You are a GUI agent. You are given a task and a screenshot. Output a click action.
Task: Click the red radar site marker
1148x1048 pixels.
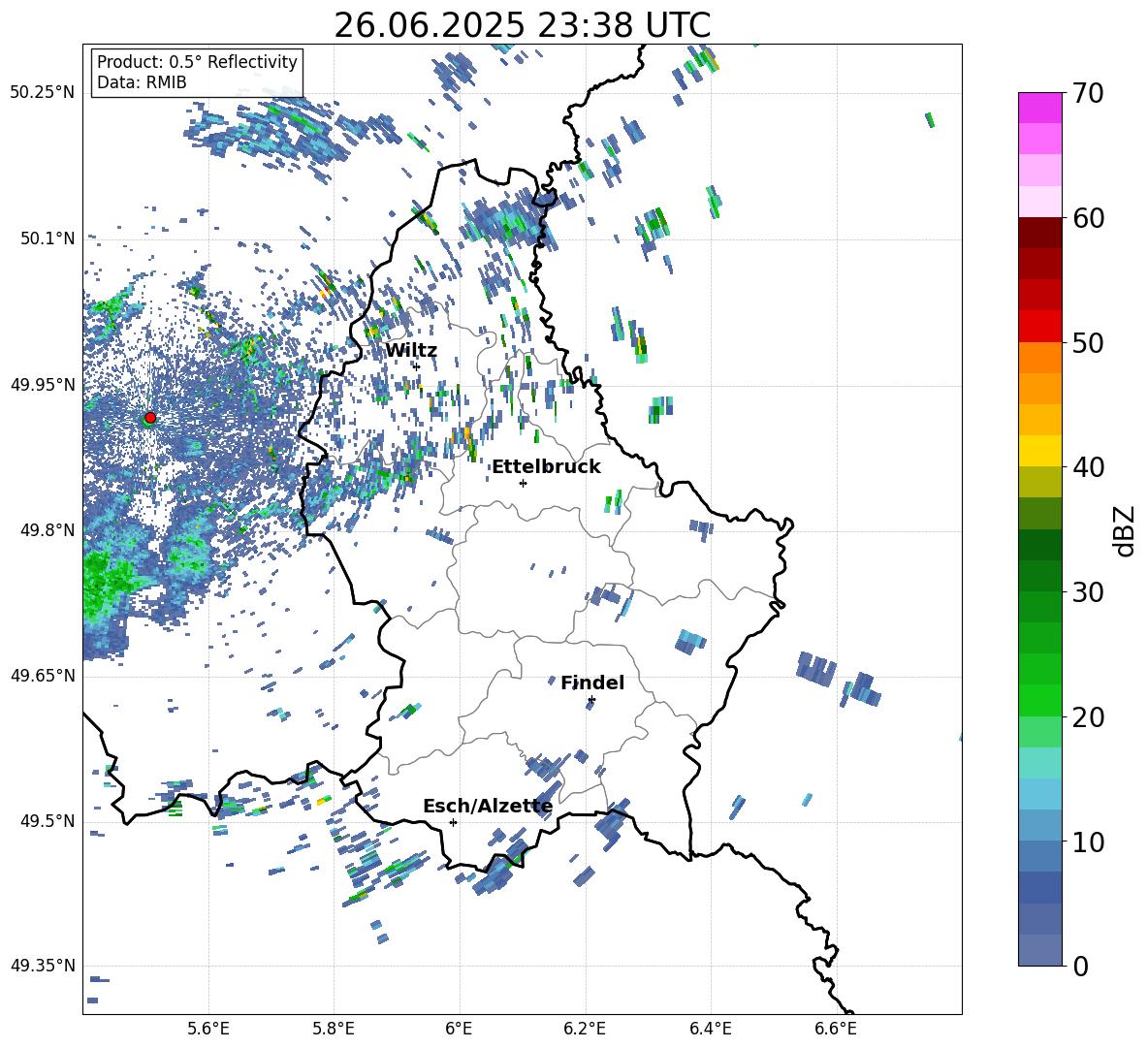point(150,418)
